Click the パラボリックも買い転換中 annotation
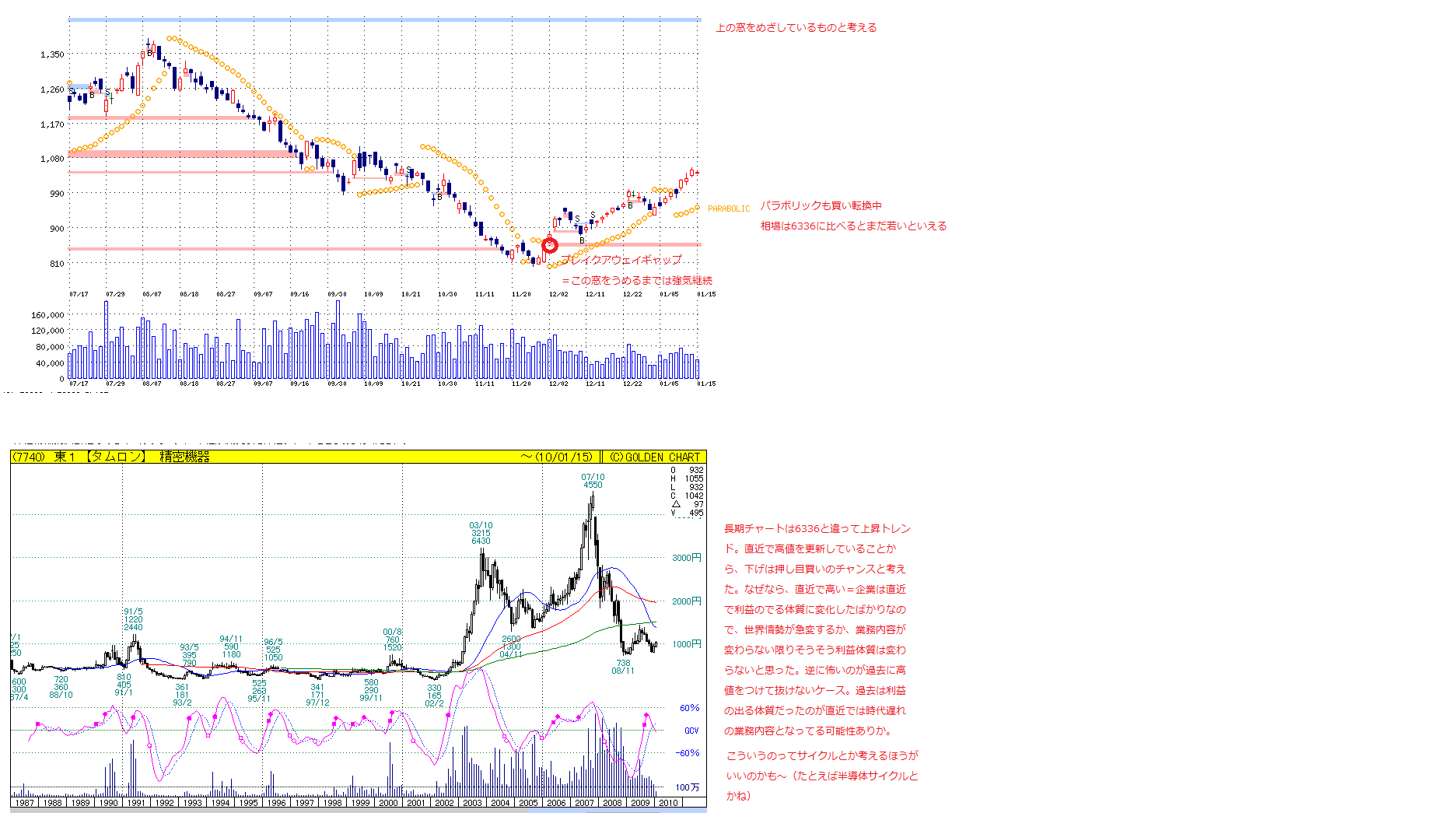Screen dimensions: 1456x834 [x=821, y=206]
